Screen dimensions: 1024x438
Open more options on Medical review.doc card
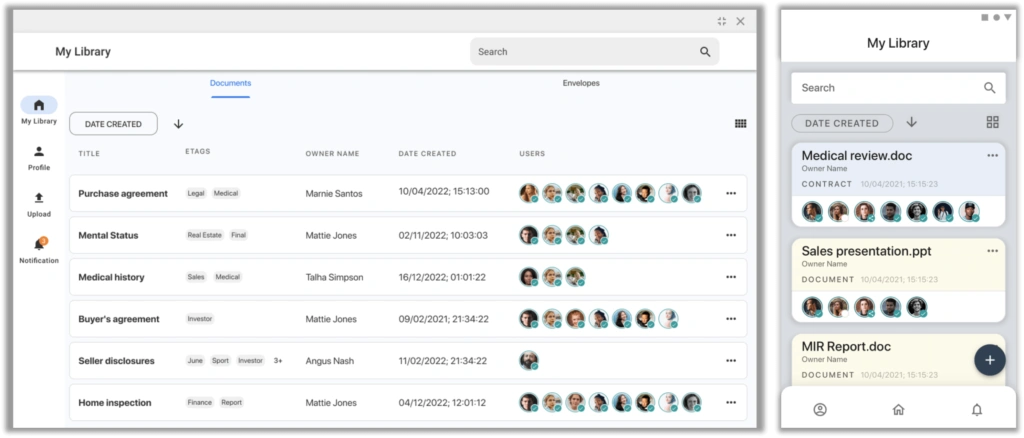tap(993, 155)
